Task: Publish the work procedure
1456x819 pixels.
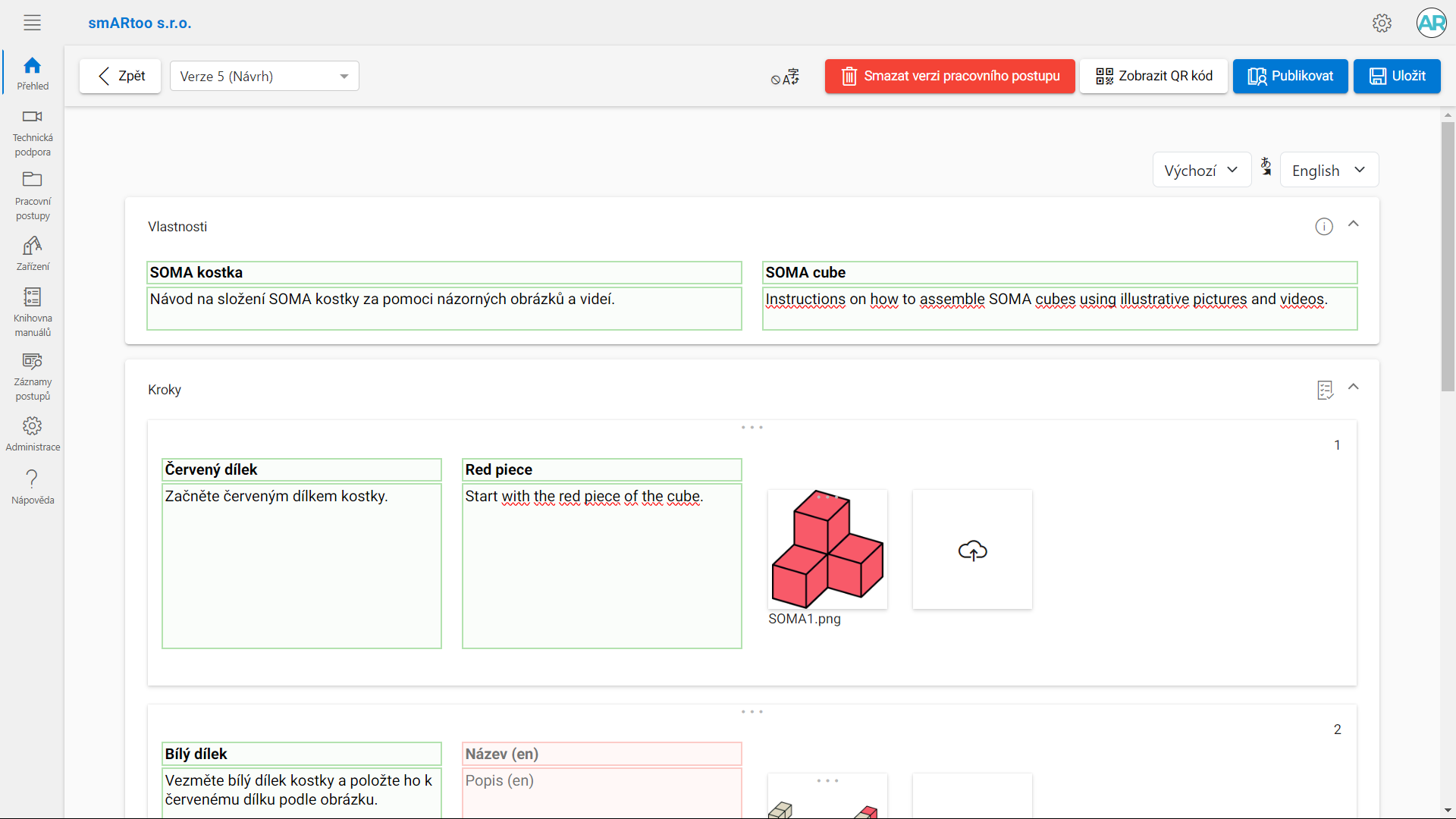Action: tap(1290, 76)
